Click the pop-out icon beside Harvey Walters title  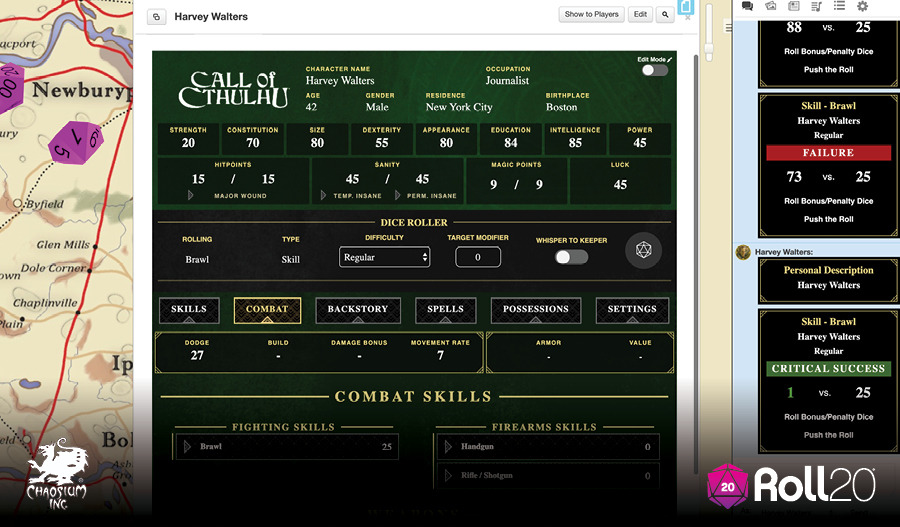click(156, 17)
